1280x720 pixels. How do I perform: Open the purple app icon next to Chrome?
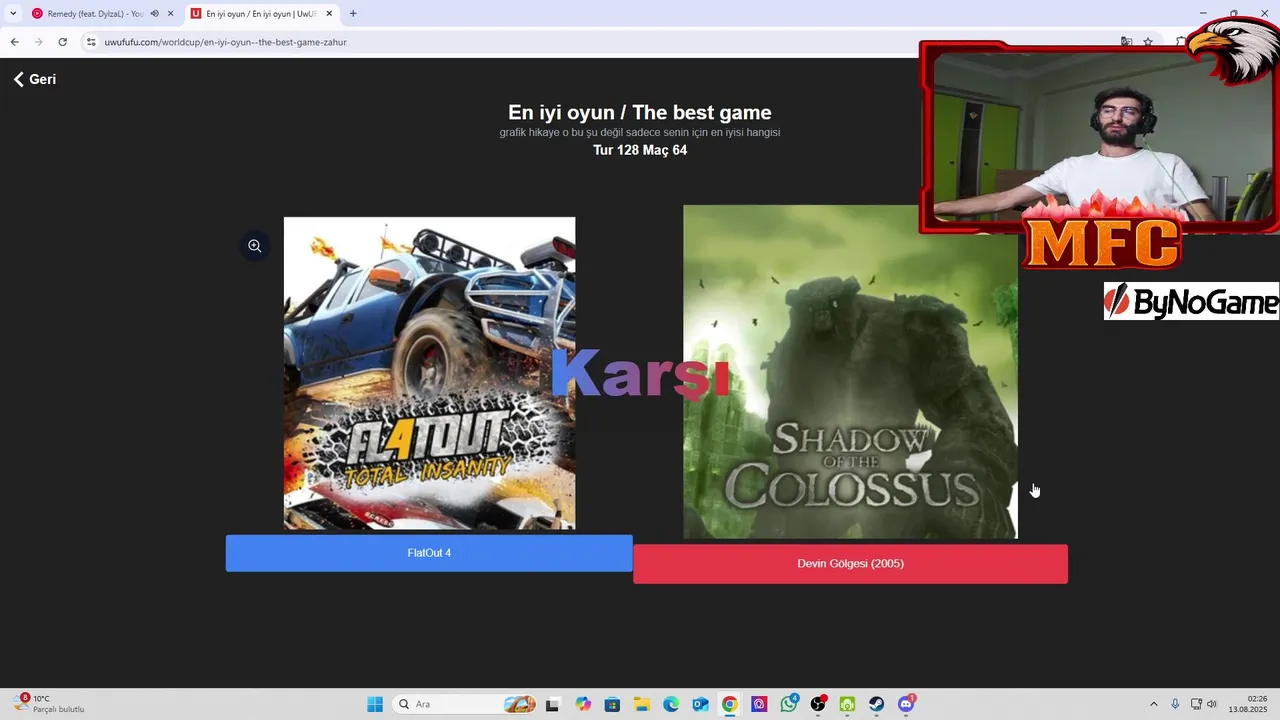coord(759,704)
